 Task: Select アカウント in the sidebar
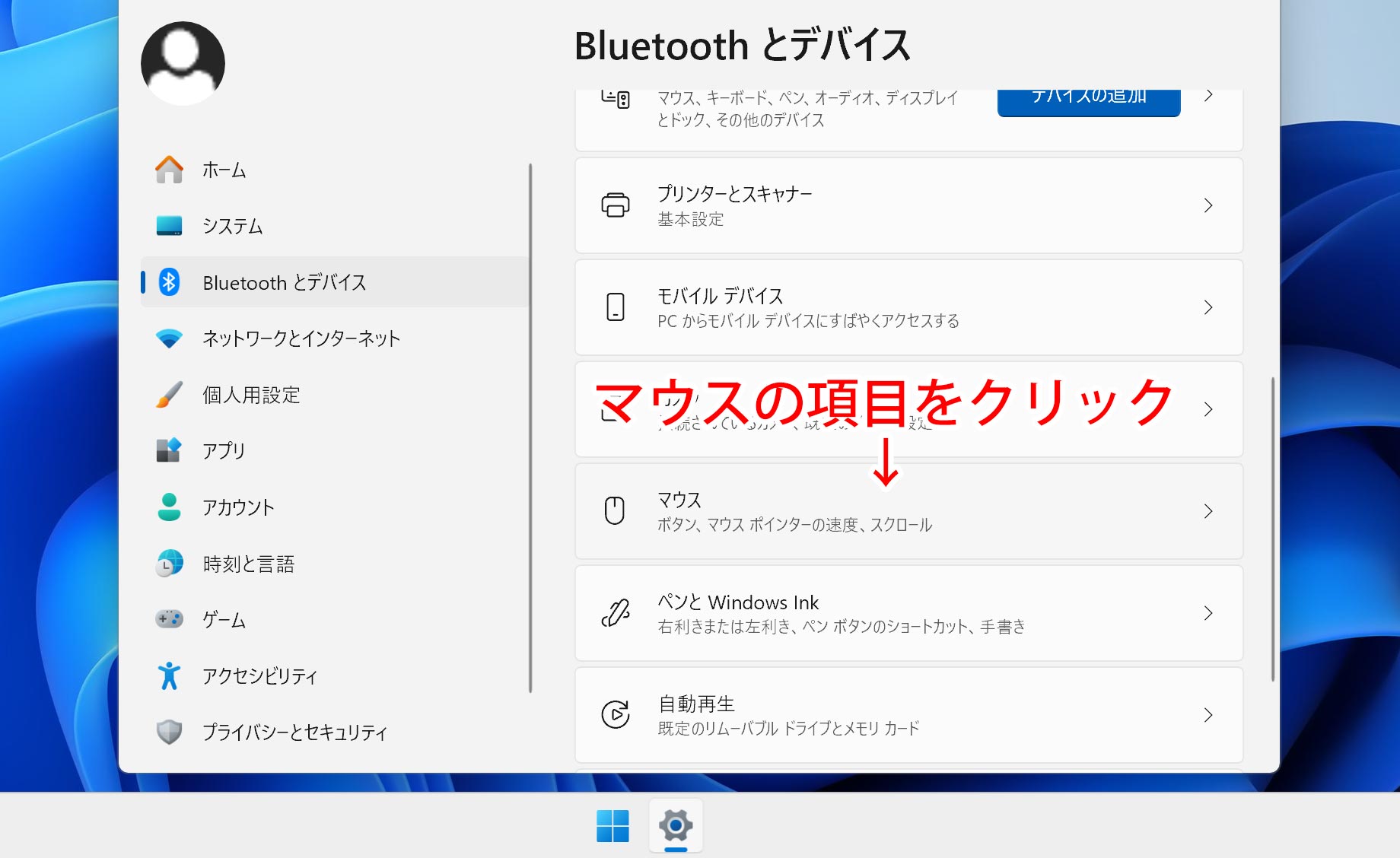(x=237, y=507)
